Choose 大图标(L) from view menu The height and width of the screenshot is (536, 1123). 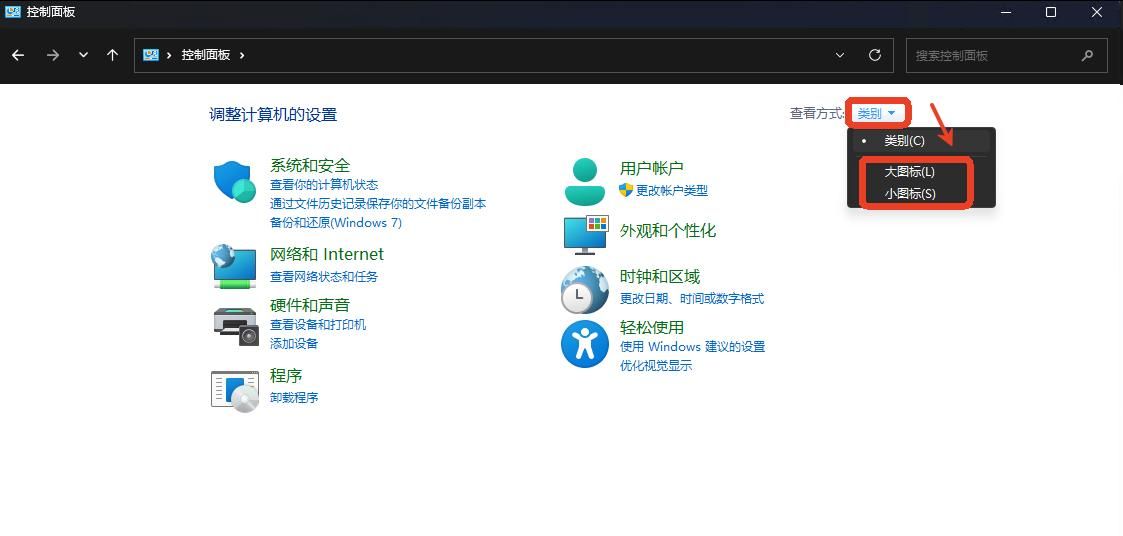909,172
